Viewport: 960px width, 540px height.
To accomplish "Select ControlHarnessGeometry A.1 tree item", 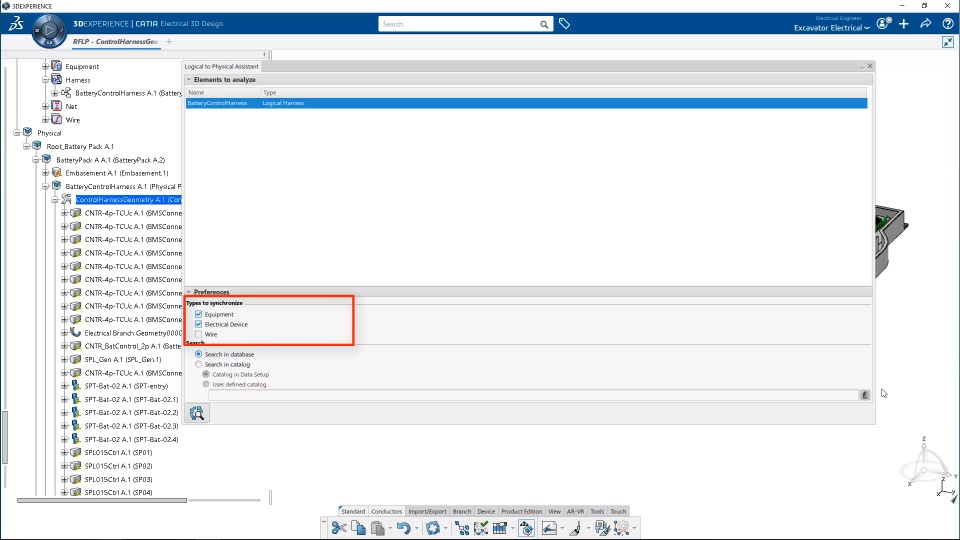I will [x=129, y=200].
